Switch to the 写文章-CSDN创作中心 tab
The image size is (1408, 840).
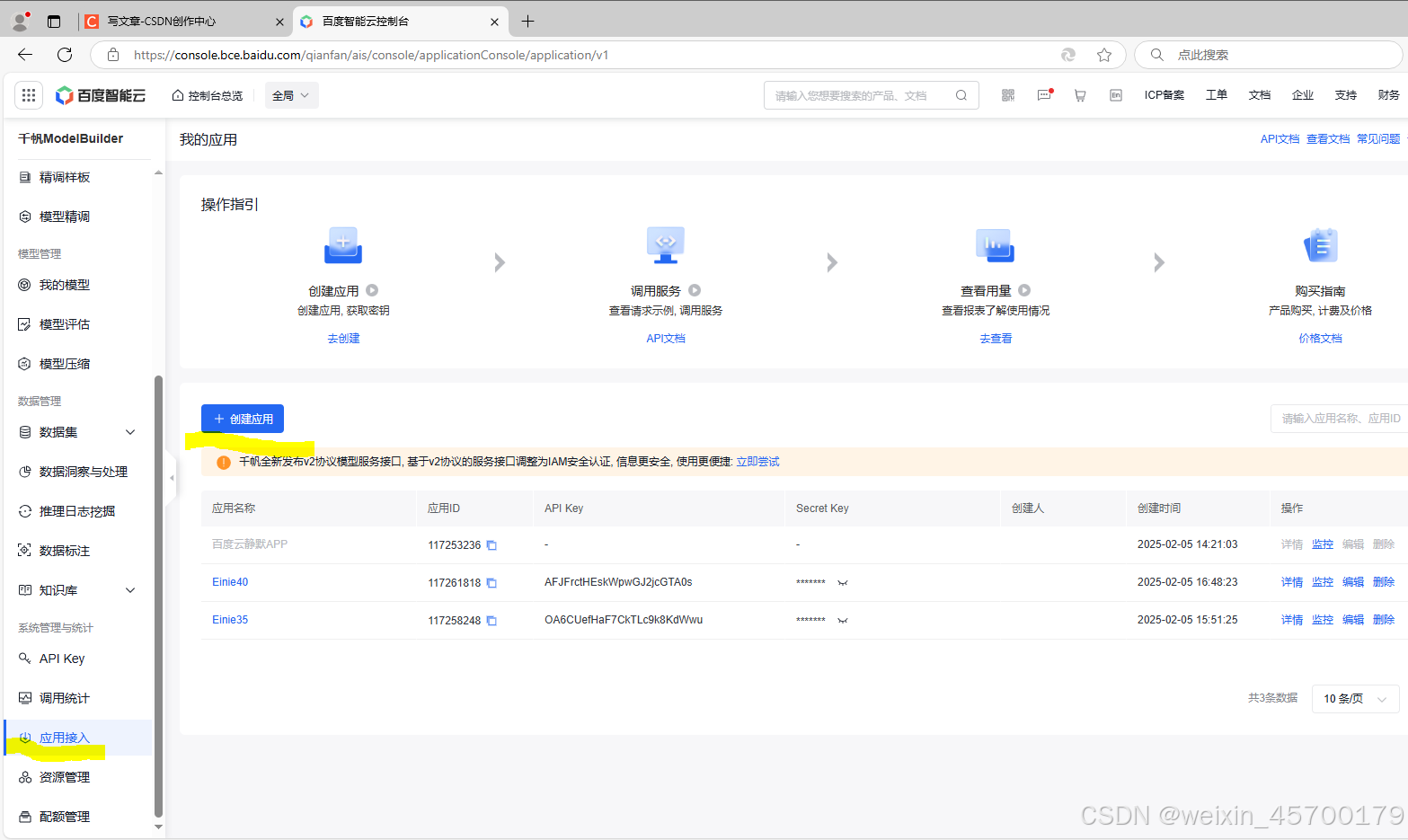184,22
